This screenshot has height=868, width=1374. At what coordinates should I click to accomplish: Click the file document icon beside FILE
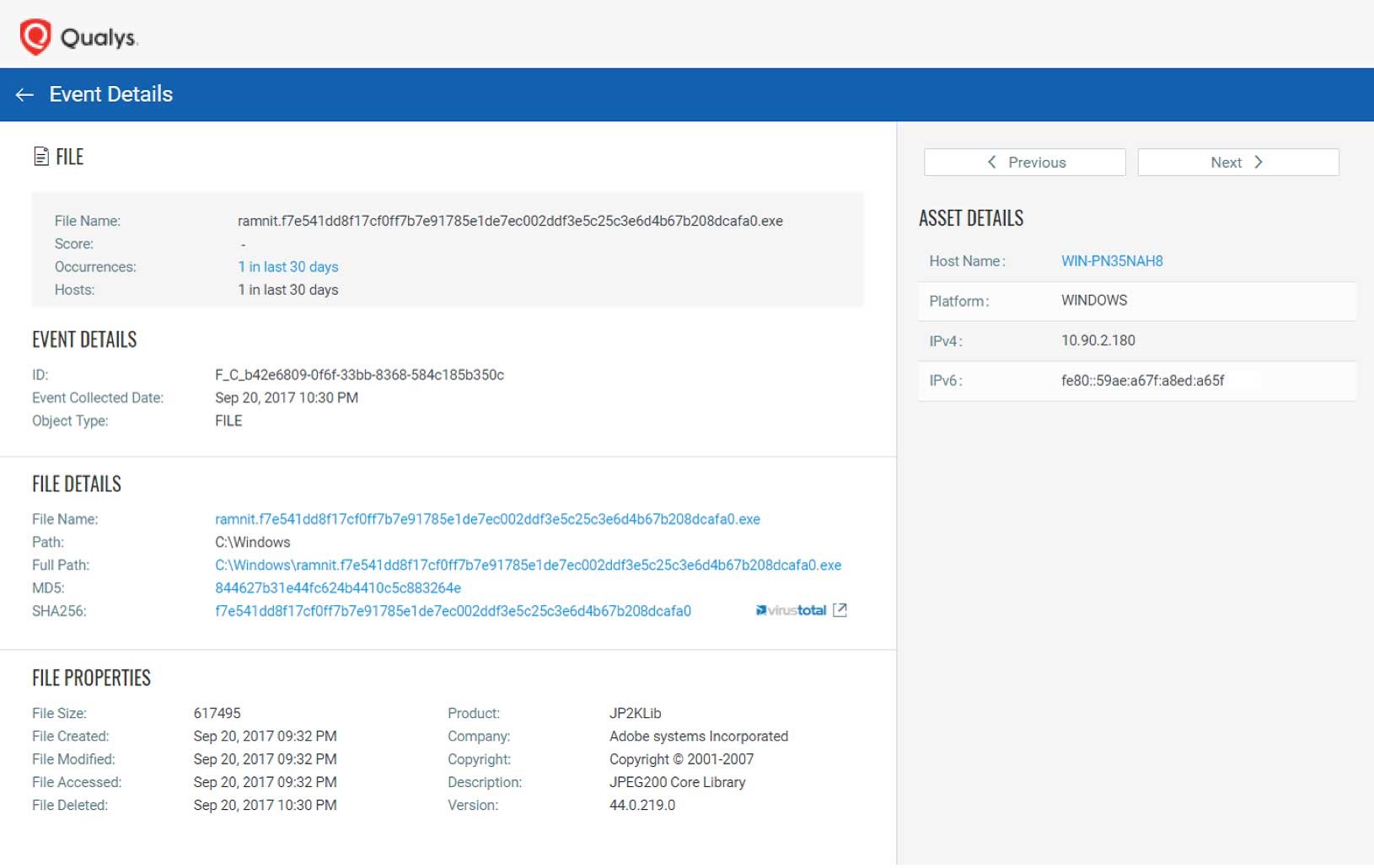40,157
